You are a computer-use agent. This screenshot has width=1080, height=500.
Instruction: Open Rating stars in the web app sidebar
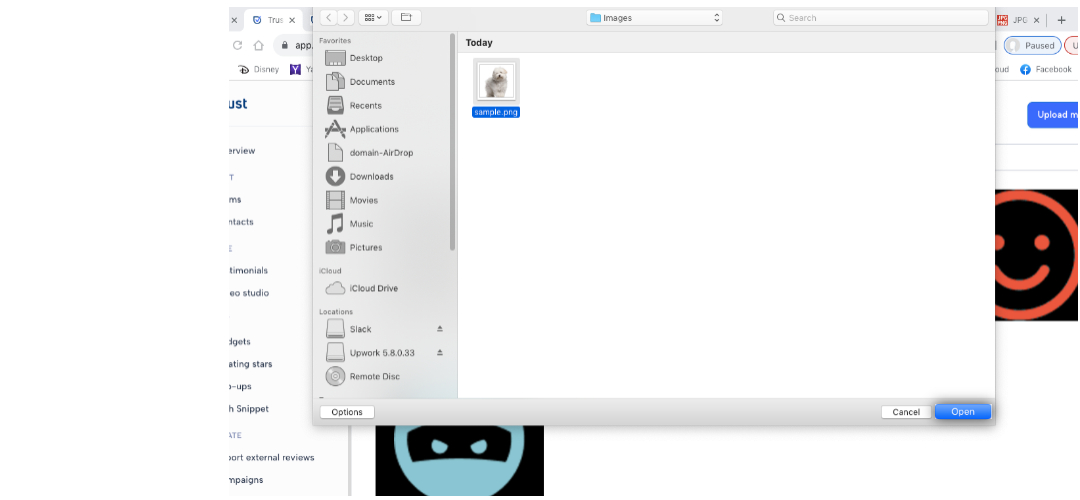click(251, 364)
